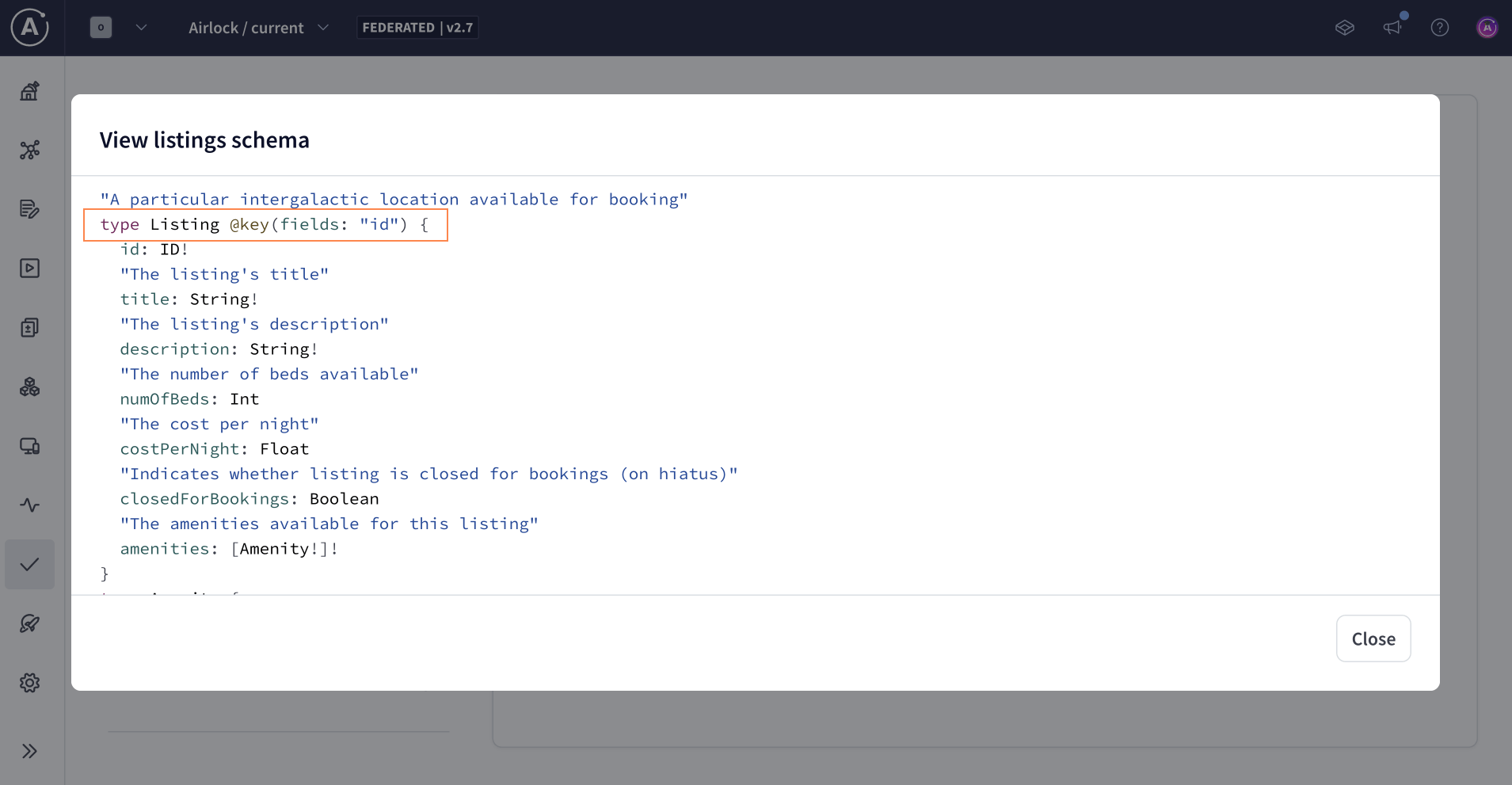Expand the collapsed sidebar with double chevron

(29, 750)
